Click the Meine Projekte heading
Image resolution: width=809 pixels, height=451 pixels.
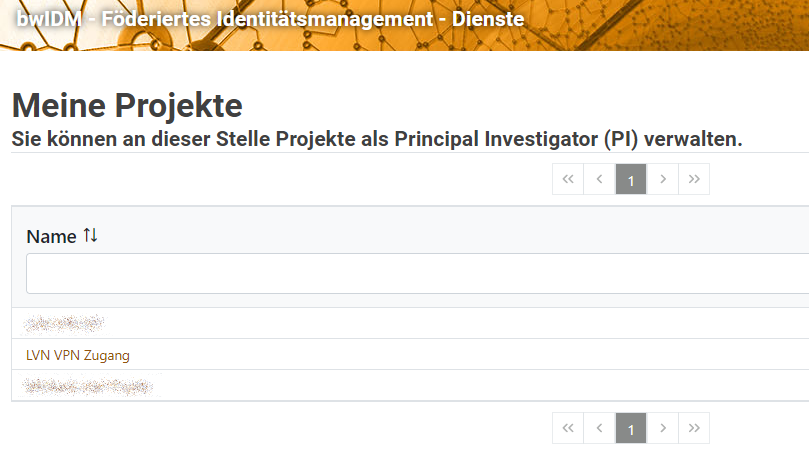click(x=127, y=105)
